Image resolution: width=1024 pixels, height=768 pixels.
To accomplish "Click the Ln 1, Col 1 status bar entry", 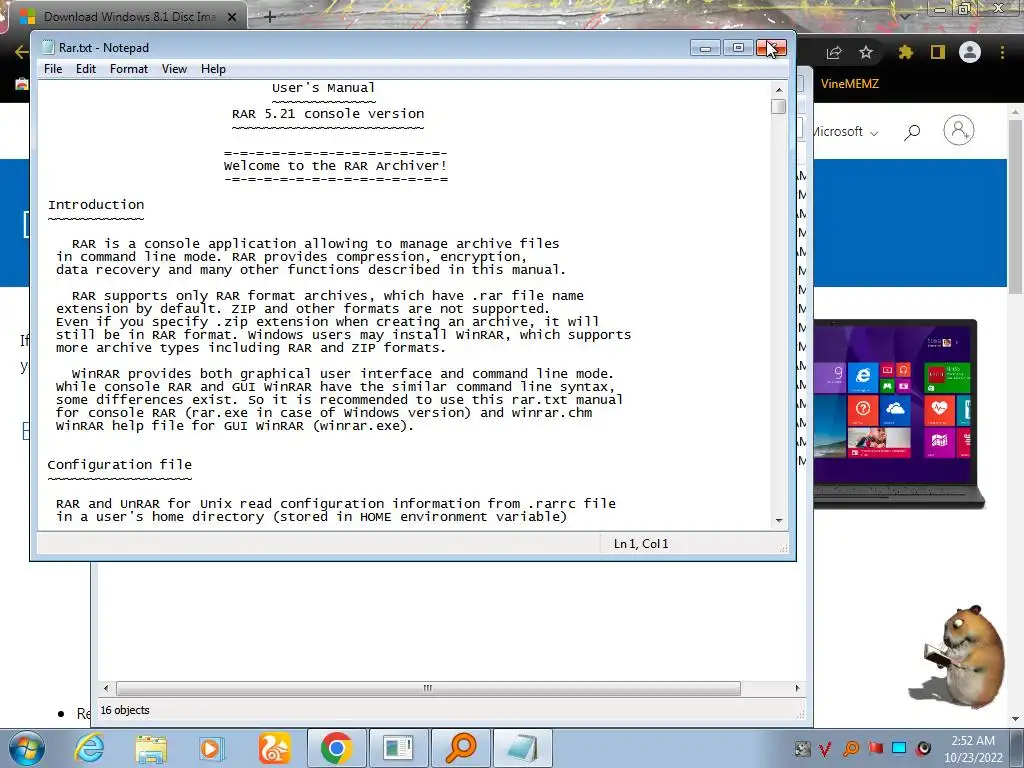I will [x=641, y=543].
